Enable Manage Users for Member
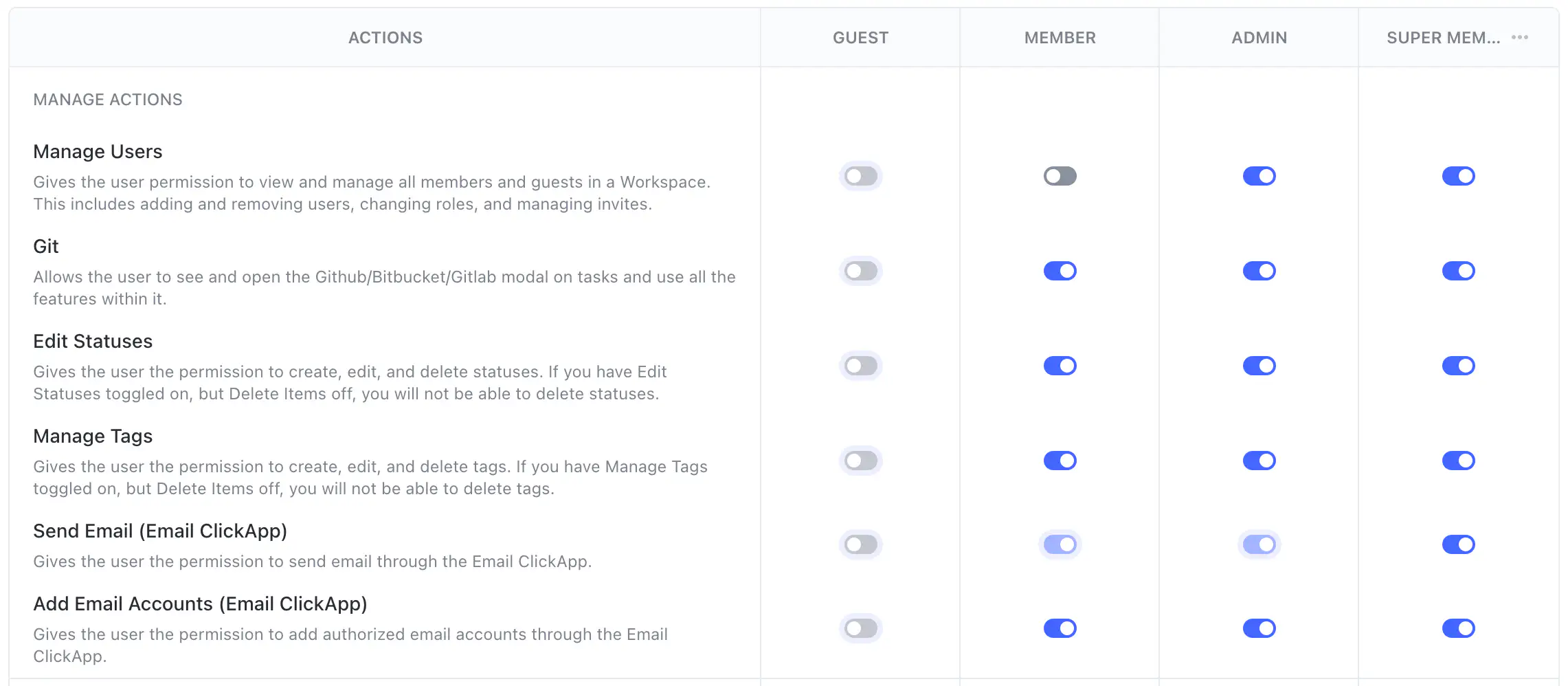The image size is (1568, 686). pyautogui.click(x=1060, y=176)
